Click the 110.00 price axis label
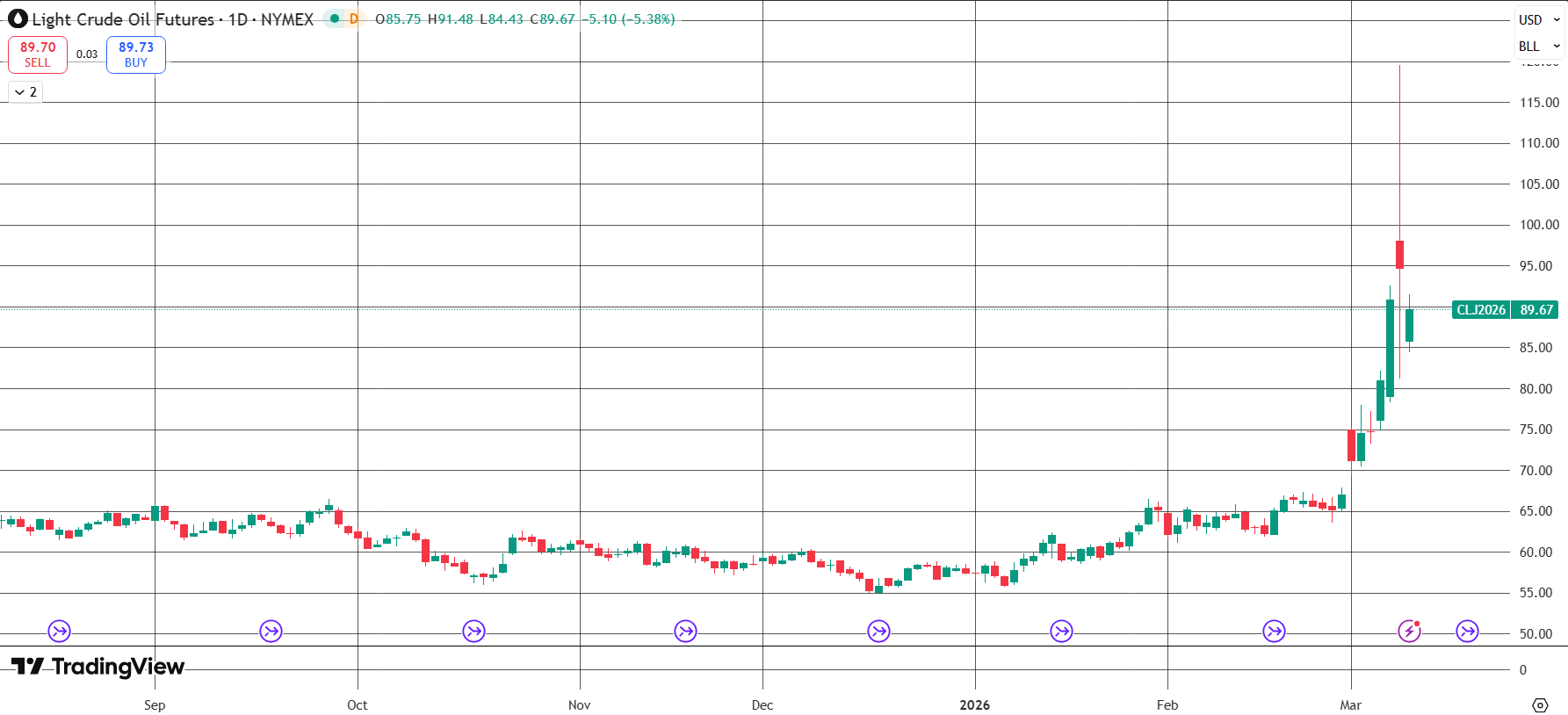The width and height of the screenshot is (1568, 715). pos(1539,143)
